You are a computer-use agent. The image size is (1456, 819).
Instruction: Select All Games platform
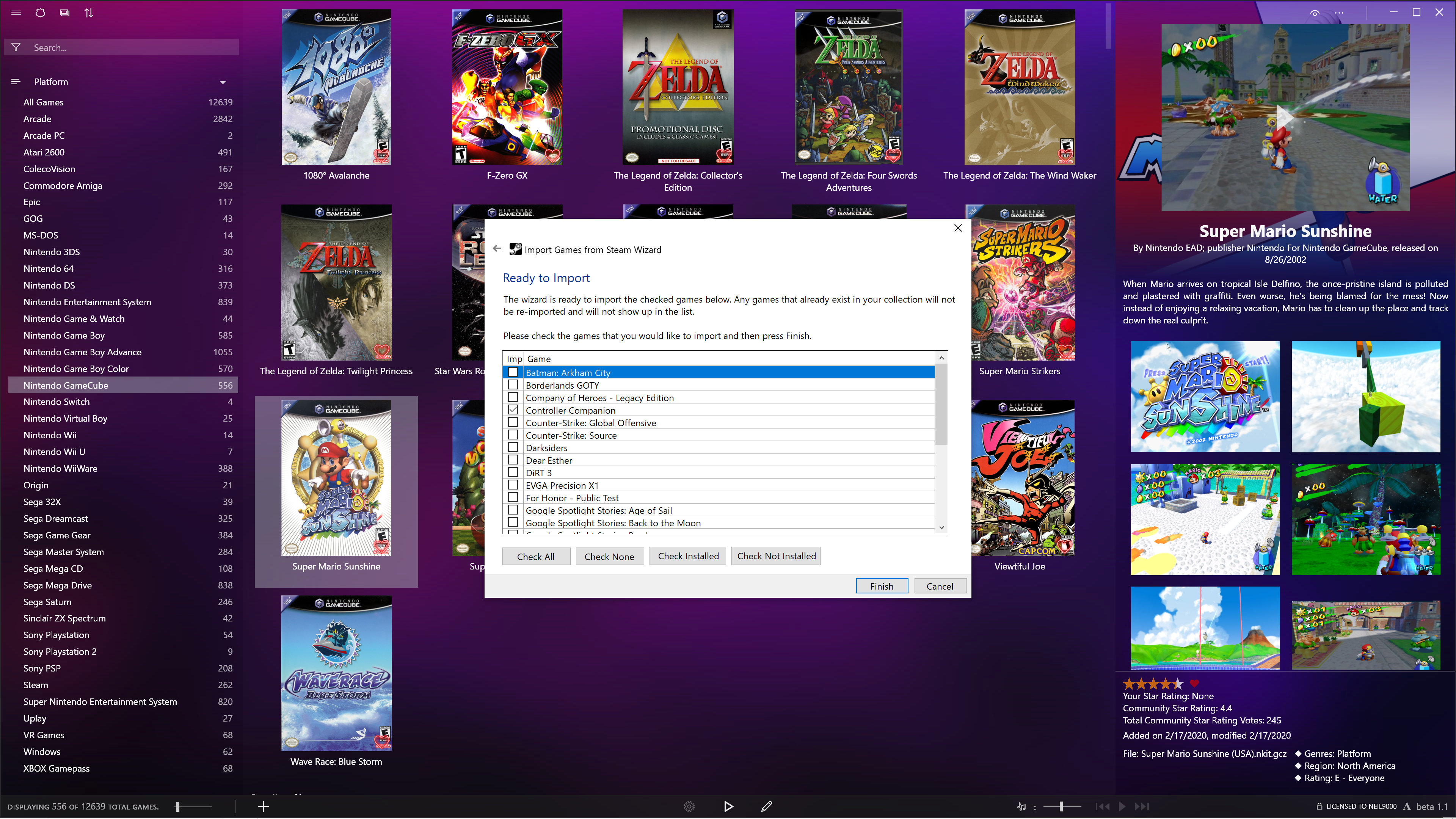[x=123, y=102]
